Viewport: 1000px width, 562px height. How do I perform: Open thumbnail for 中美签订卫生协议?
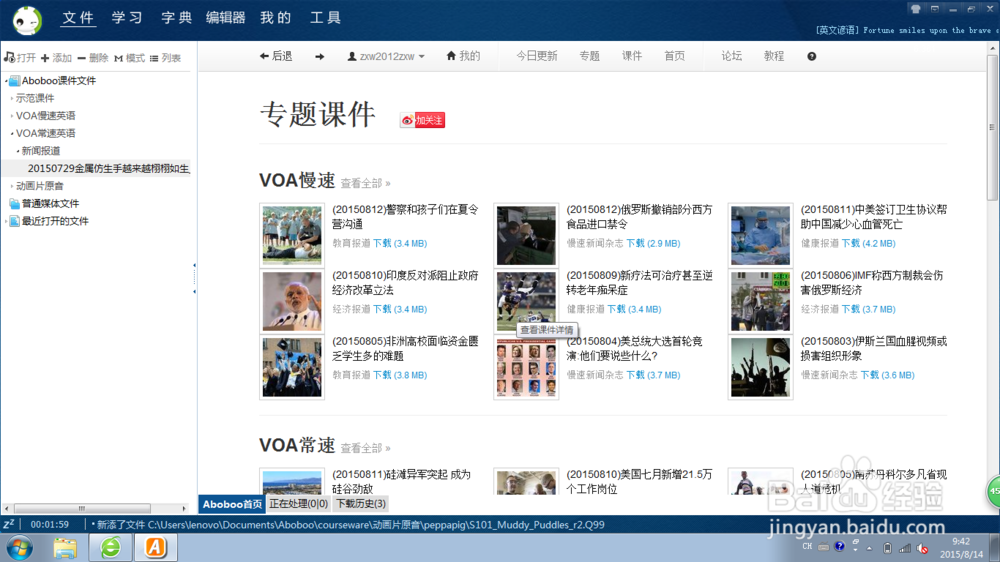coord(760,235)
